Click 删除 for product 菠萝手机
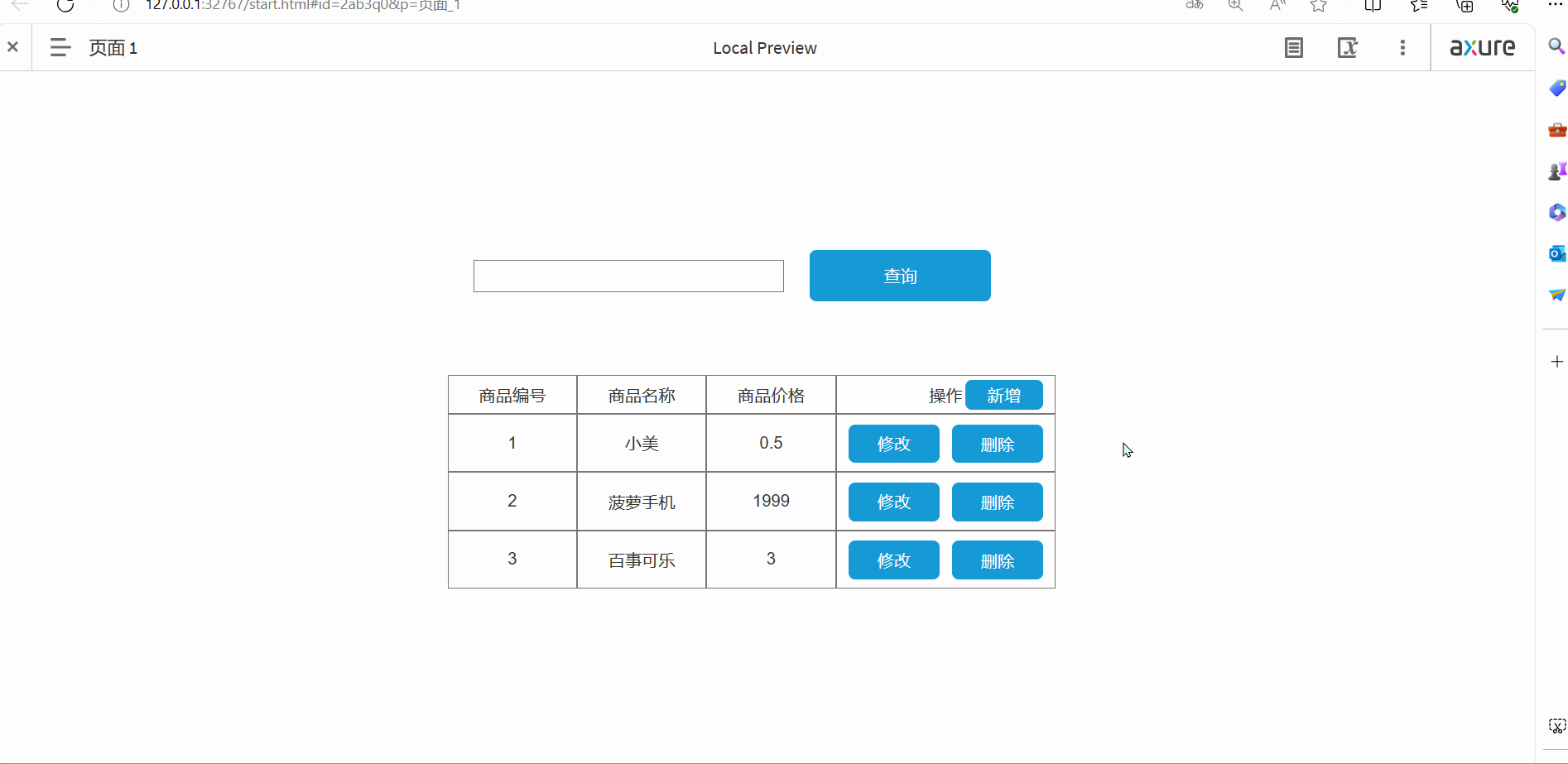The height and width of the screenshot is (764, 1568). pos(998,502)
